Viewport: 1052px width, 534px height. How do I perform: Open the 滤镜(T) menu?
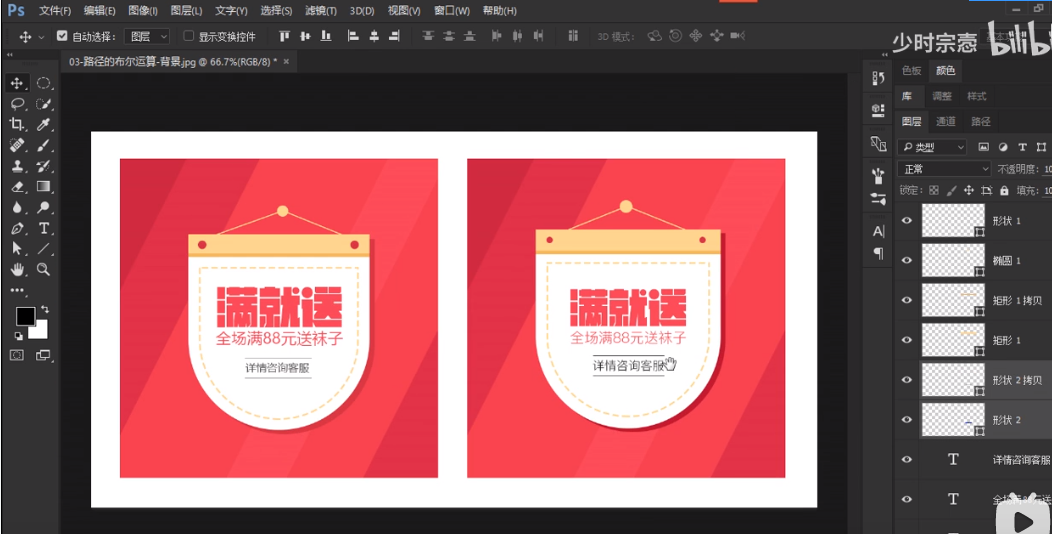[321, 11]
